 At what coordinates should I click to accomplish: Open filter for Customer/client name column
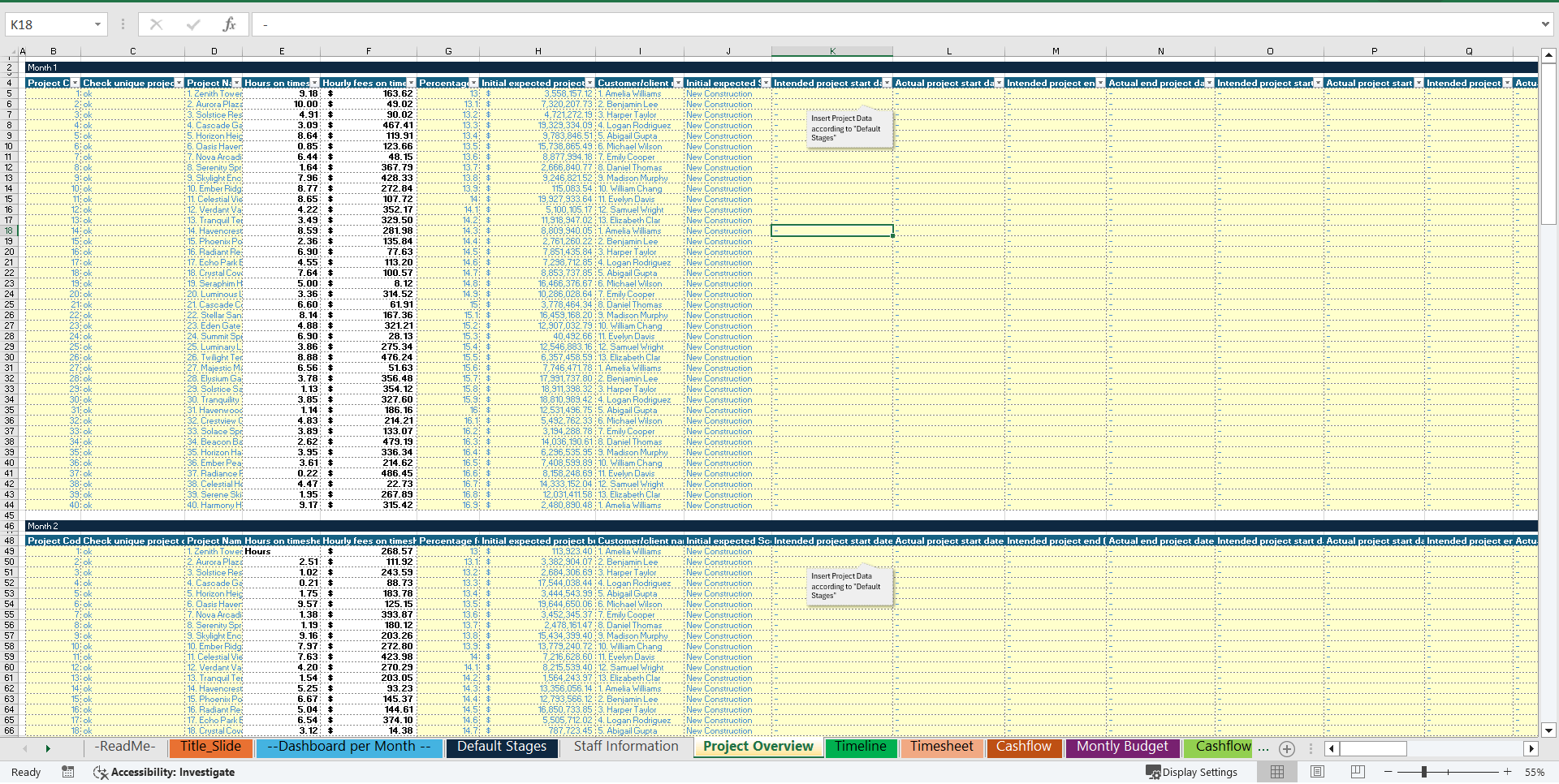click(x=678, y=83)
